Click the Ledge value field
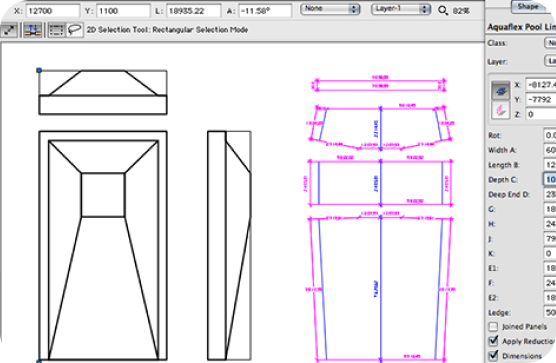The height and width of the screenshot is (363, 556). coord(550,312)
